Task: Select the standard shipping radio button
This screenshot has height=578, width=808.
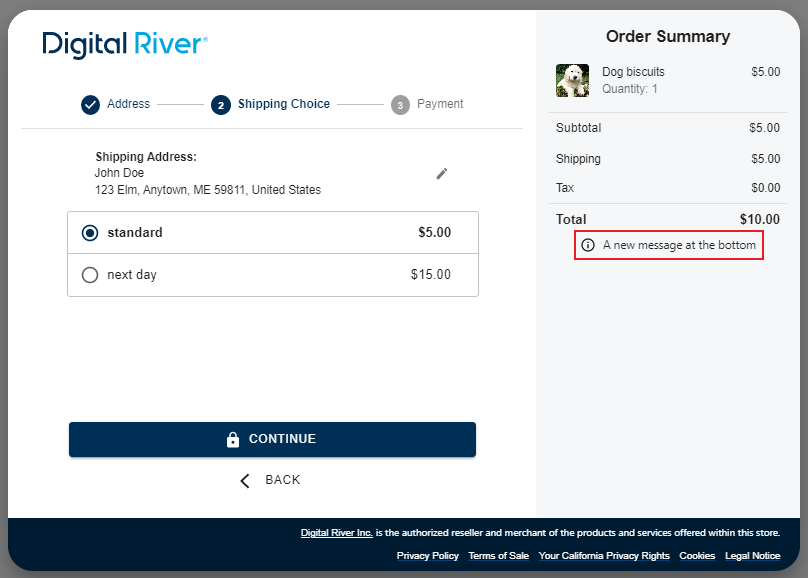Action: click(90, 233)
